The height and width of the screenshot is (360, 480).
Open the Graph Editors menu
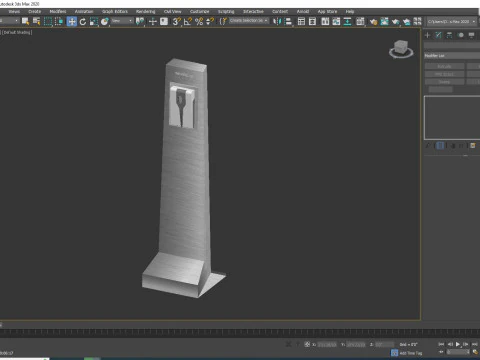coord(115,11)
